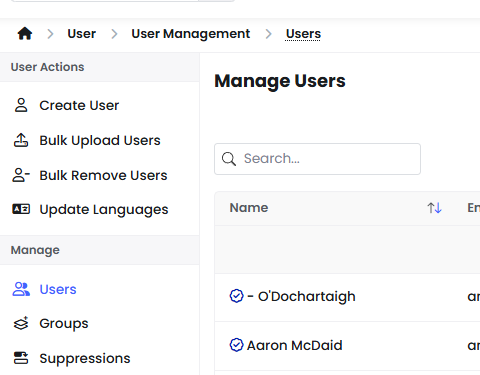Open the User breadcrumb item
480x375 pixels.
[x=82, y=34]
